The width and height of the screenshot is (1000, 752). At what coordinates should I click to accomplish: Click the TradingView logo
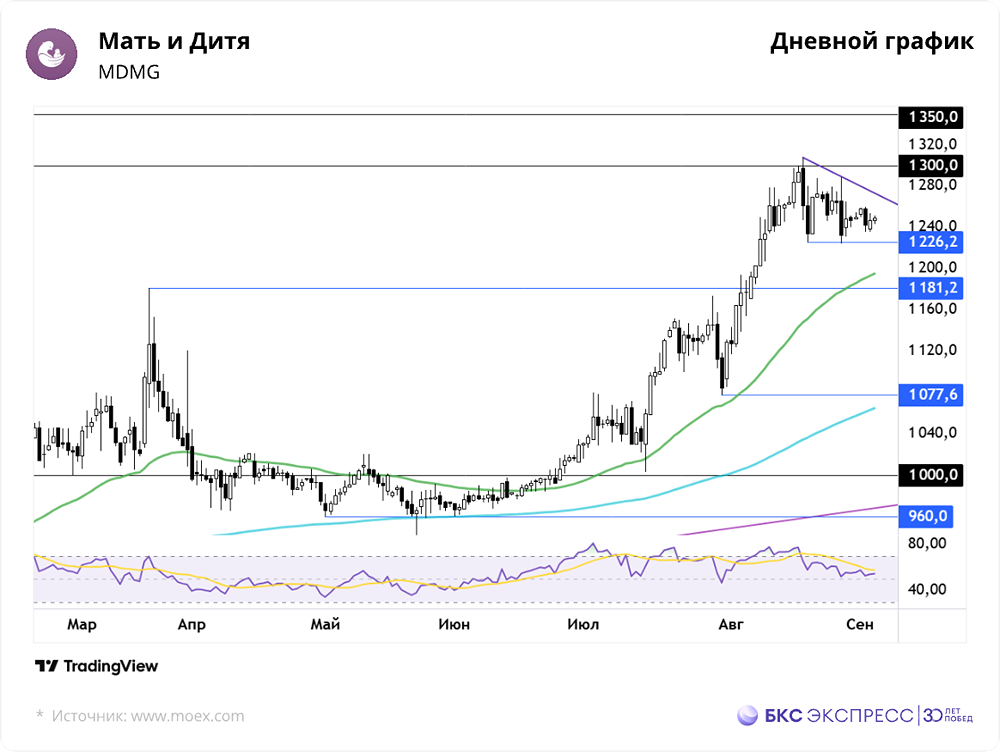click(x=96, y=666)
